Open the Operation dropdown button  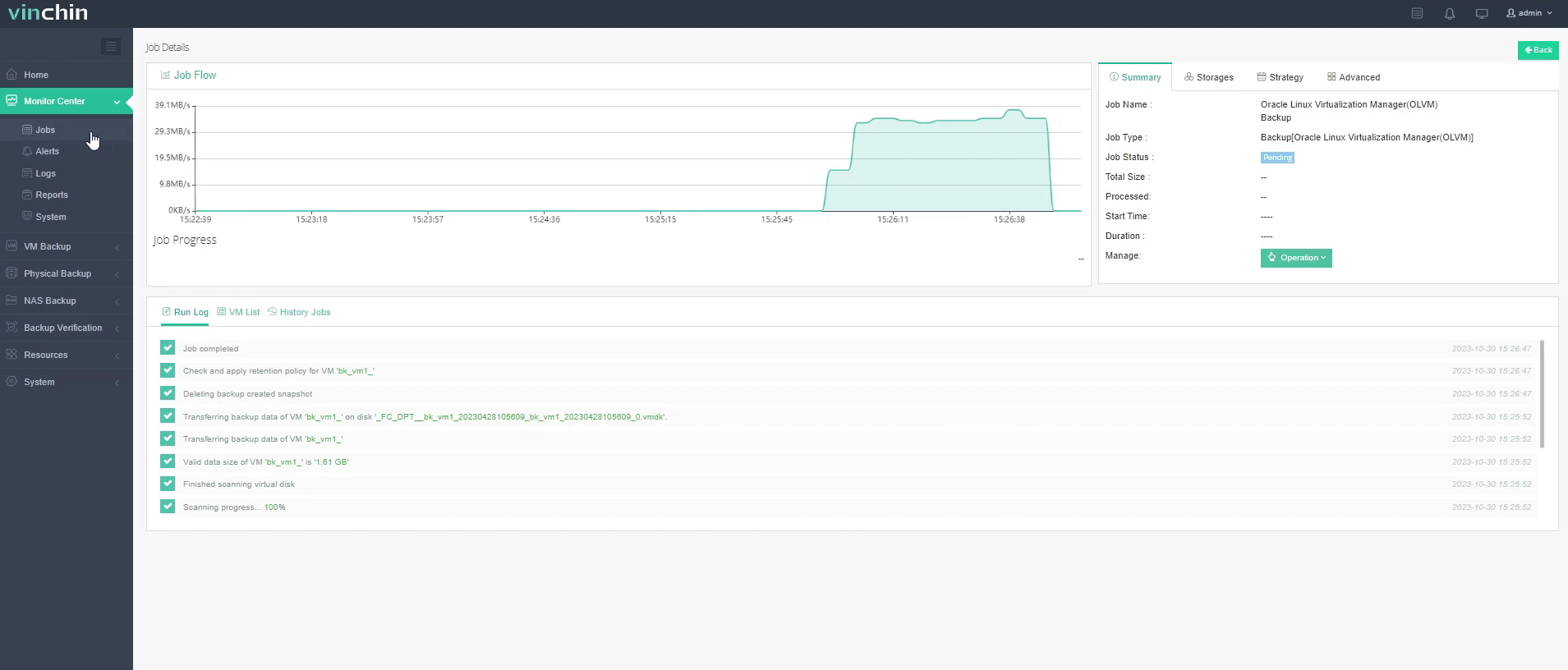pyautogui.click(x=1296, y=258)
